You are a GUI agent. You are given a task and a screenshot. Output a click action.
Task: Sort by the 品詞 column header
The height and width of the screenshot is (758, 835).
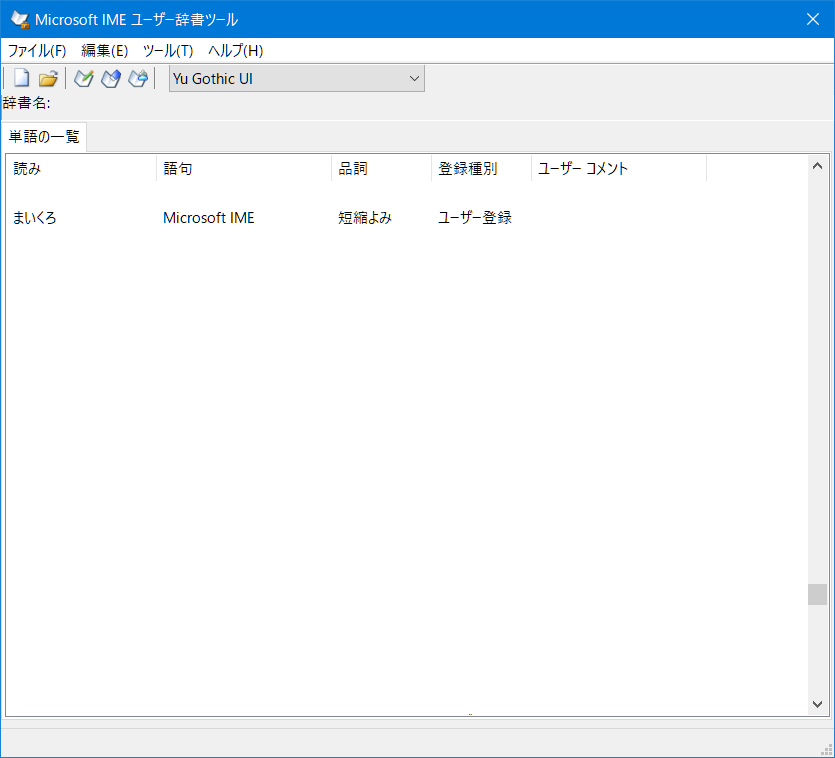coord(381,169)
